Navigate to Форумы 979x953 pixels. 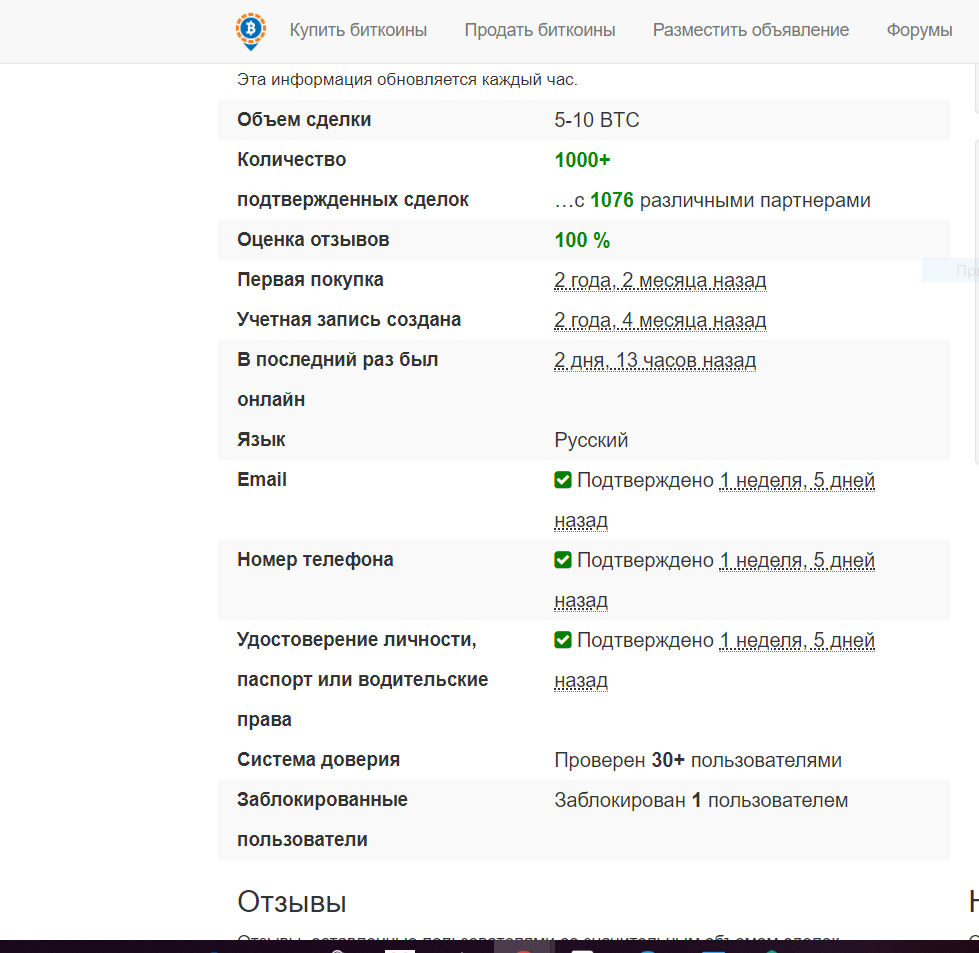pos(919,30)
